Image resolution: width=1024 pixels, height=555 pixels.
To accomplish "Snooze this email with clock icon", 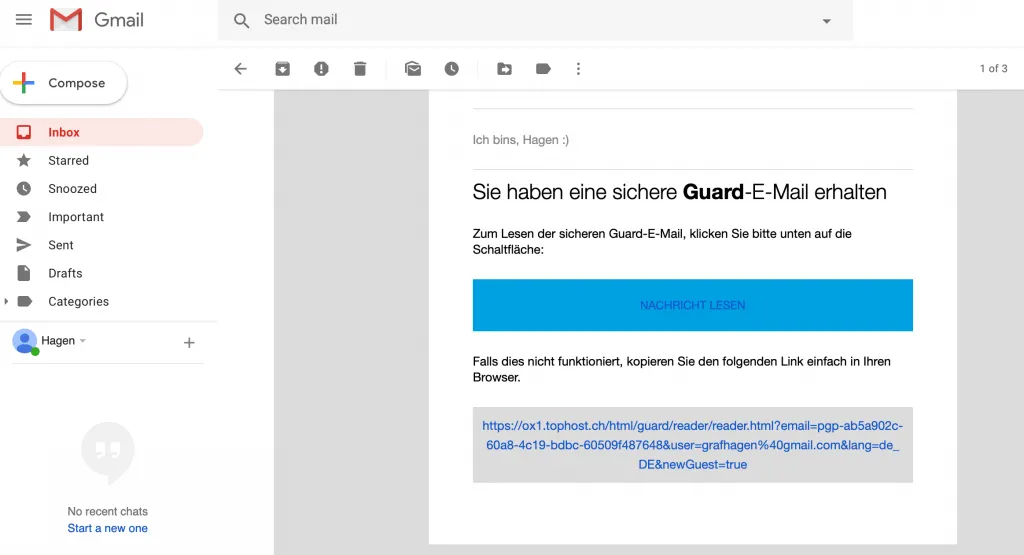I will point(452,69).
